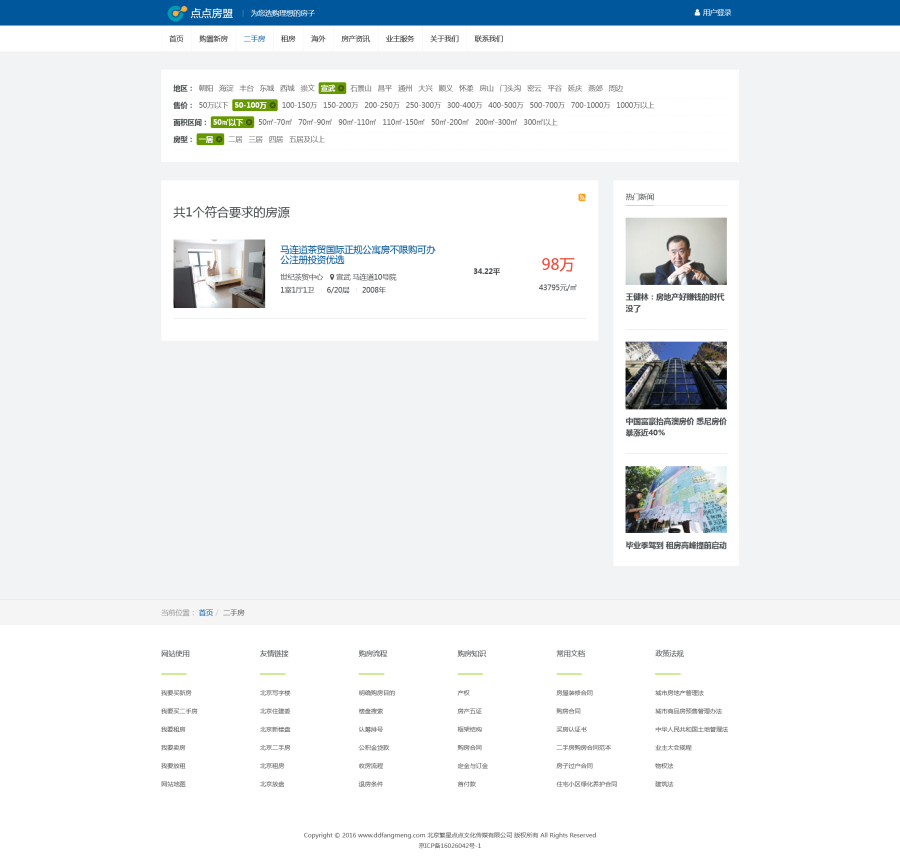Select the 100-150万 price range filter

tap(299, 105)
